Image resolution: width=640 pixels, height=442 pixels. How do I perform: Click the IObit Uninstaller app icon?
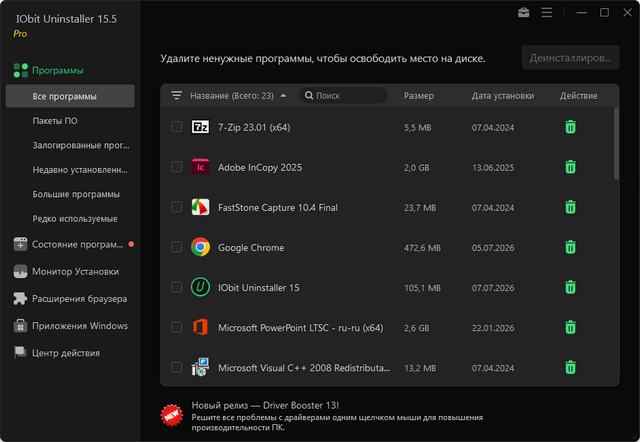(200, 287)
